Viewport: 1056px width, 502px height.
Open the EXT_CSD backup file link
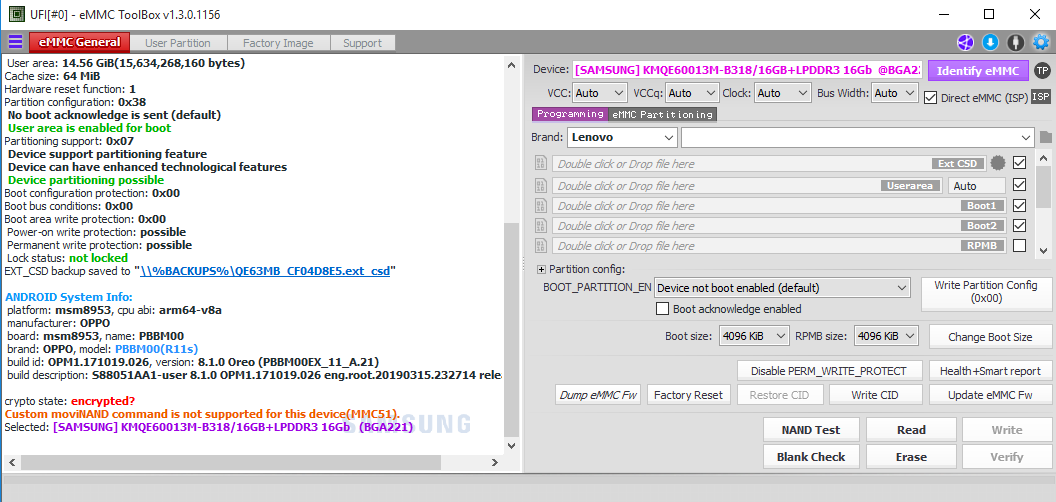coord(266,270)
